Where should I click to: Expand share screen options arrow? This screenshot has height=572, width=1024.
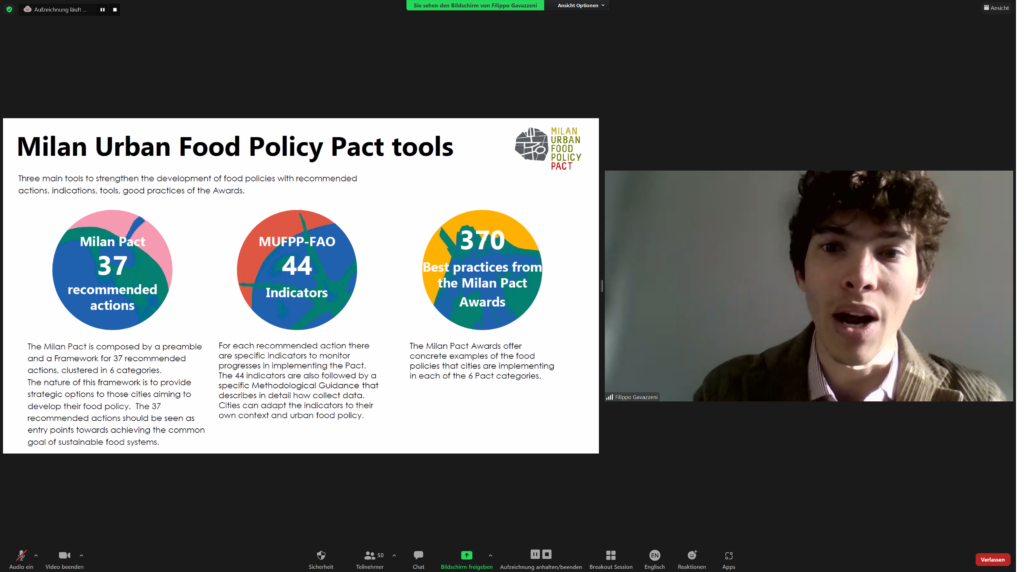pos(490,554)
